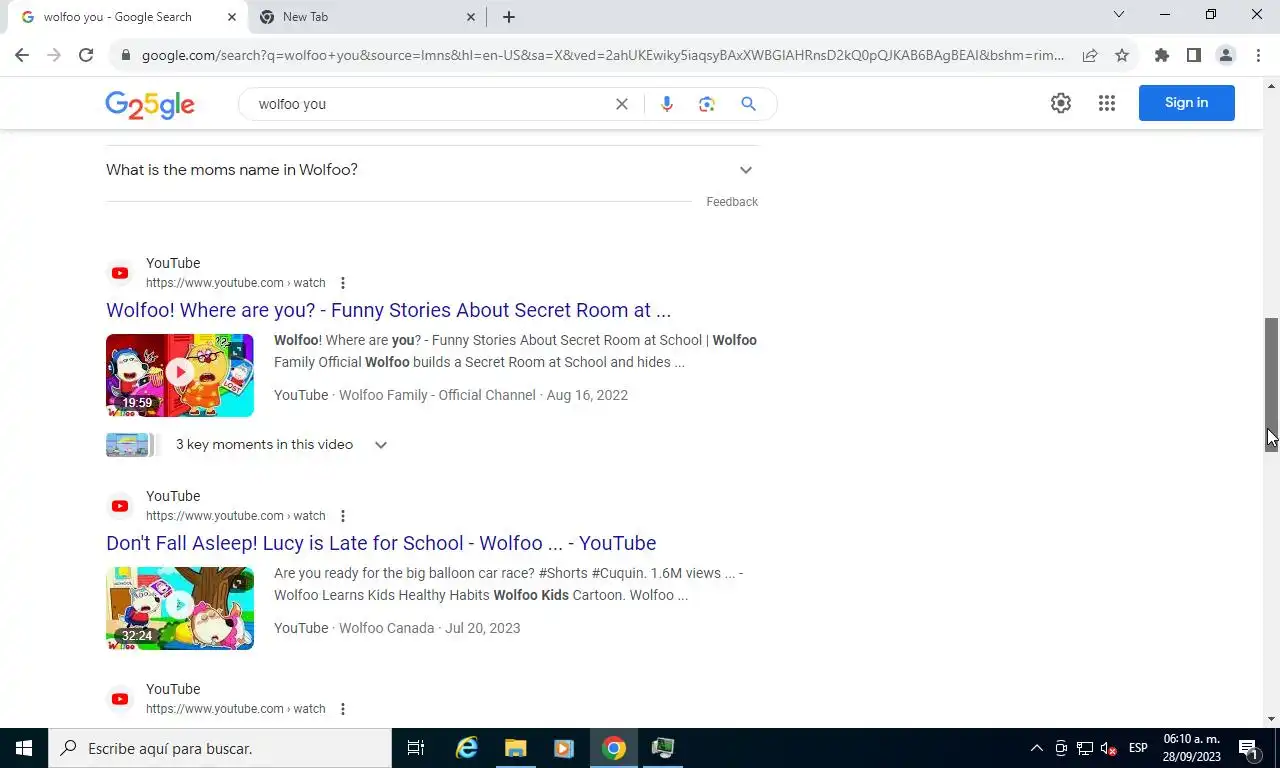Bookmark this page with the star icon
This screenshot has width=1280, height=768.
point(1122,55)
